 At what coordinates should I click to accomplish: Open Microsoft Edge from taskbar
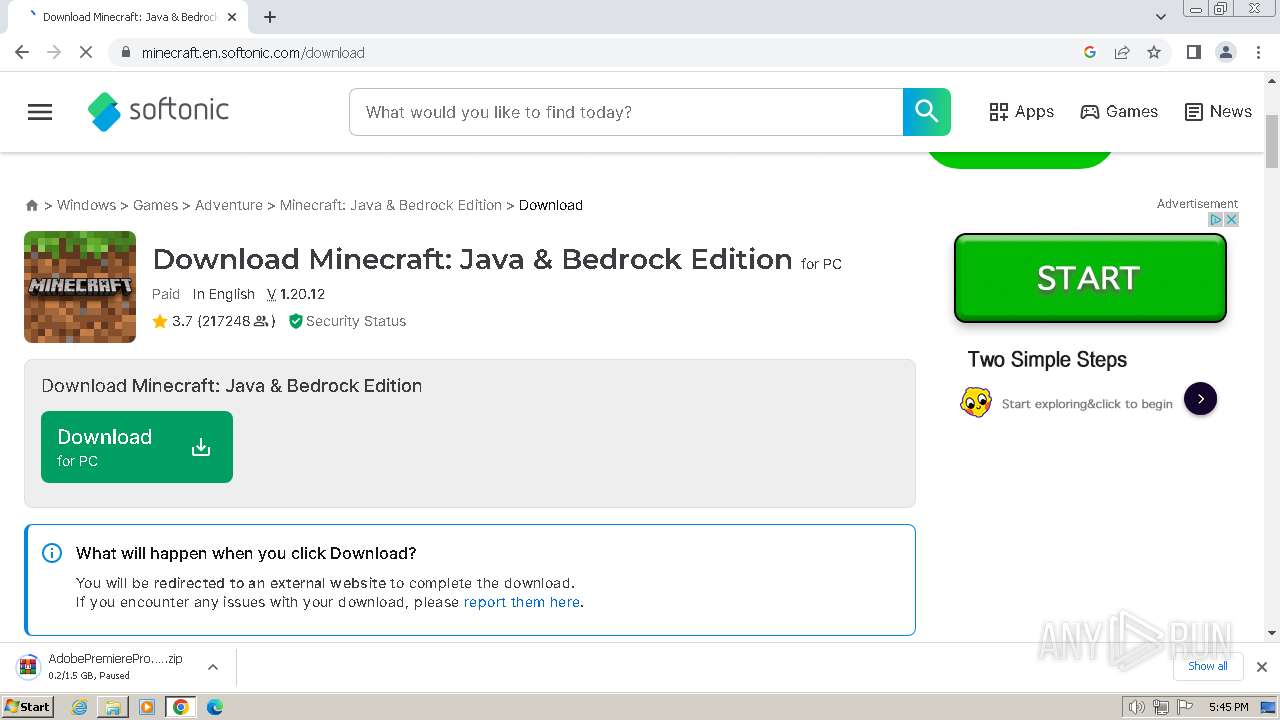(x=215, y=707)
